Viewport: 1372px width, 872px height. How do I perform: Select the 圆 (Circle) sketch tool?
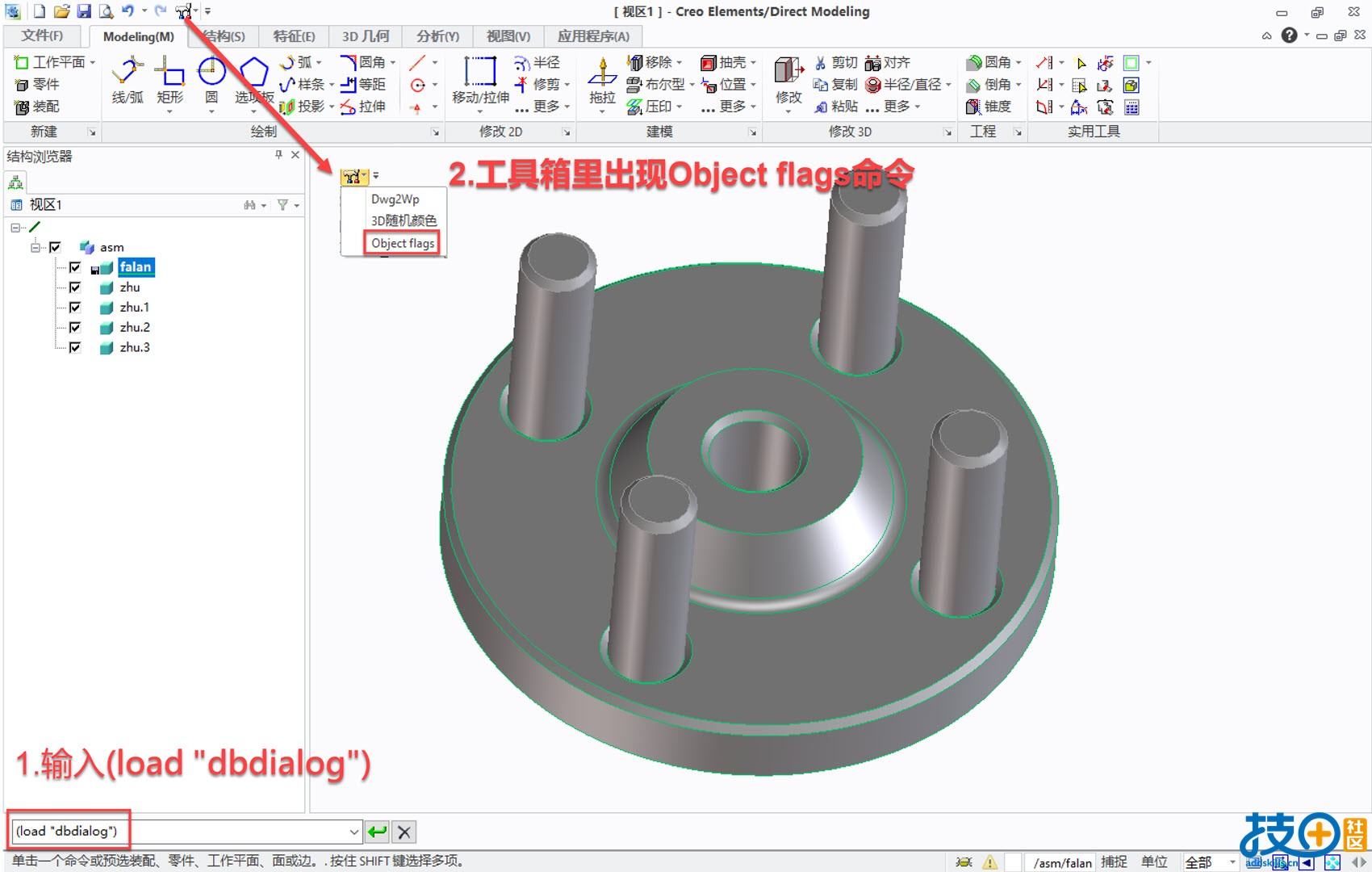click(x=211, y=82)
